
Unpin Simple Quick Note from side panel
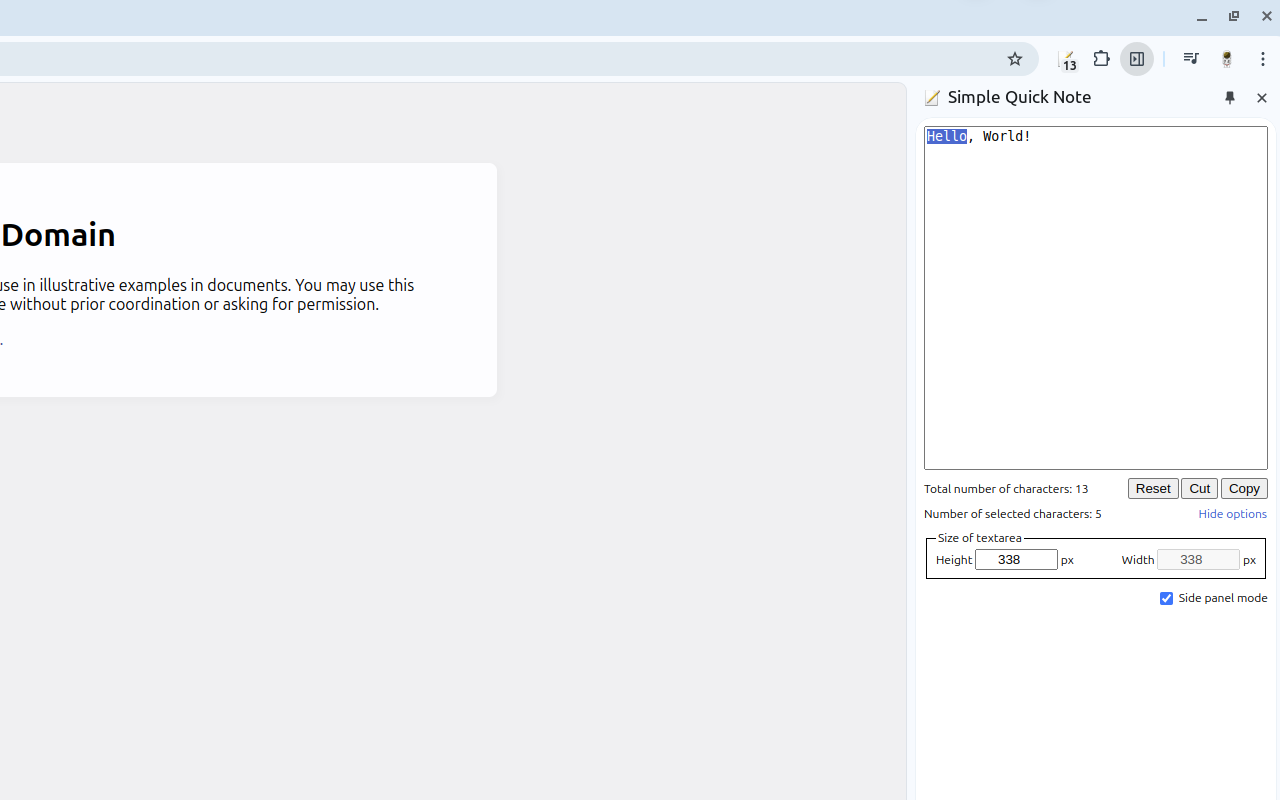pyautogui.click(x=1230, y=98)
